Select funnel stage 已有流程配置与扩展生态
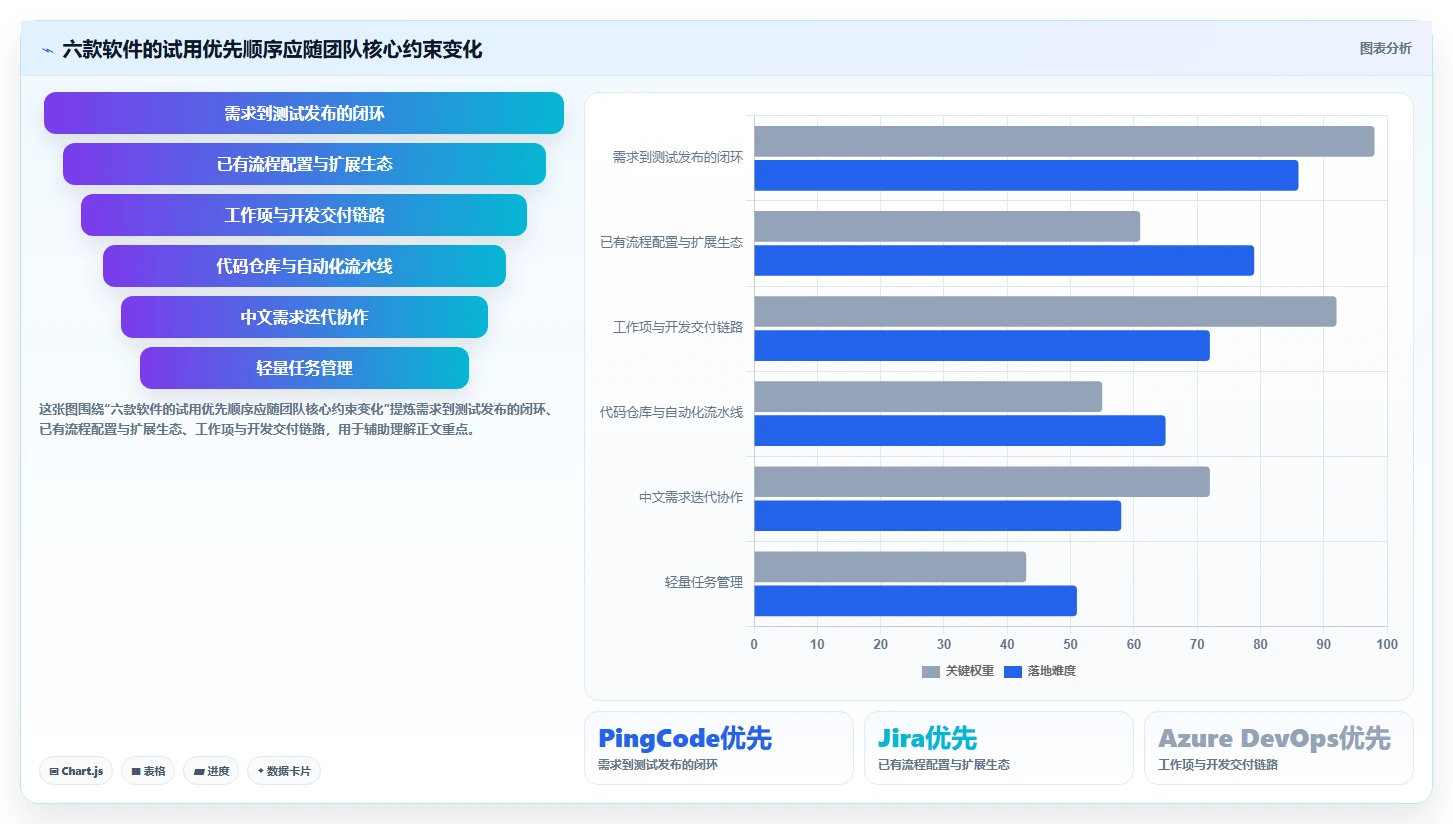 tap(304, 164)
